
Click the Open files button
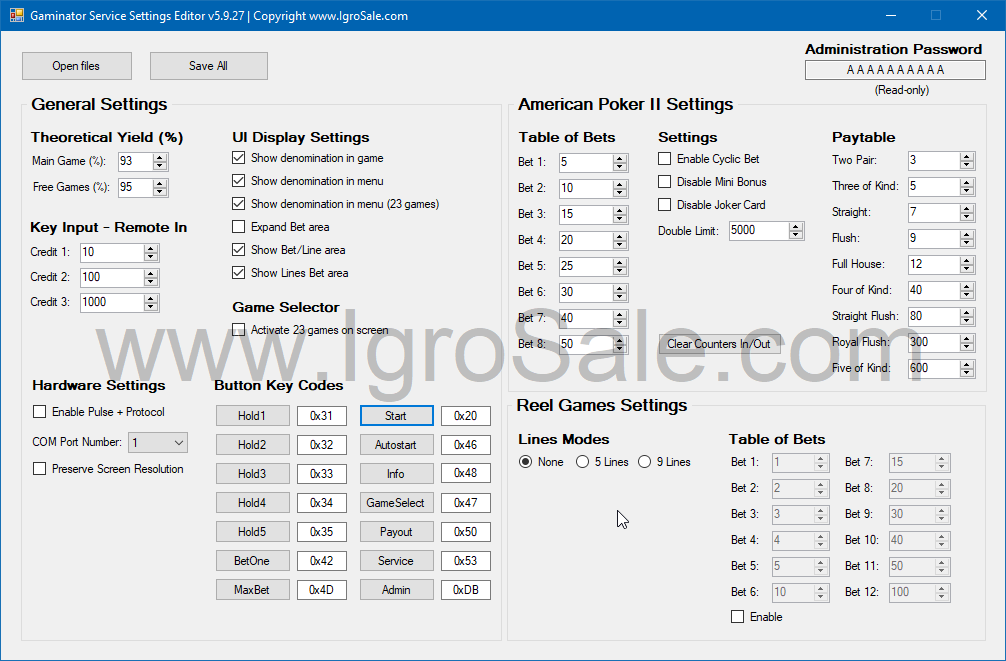[76, 66]
